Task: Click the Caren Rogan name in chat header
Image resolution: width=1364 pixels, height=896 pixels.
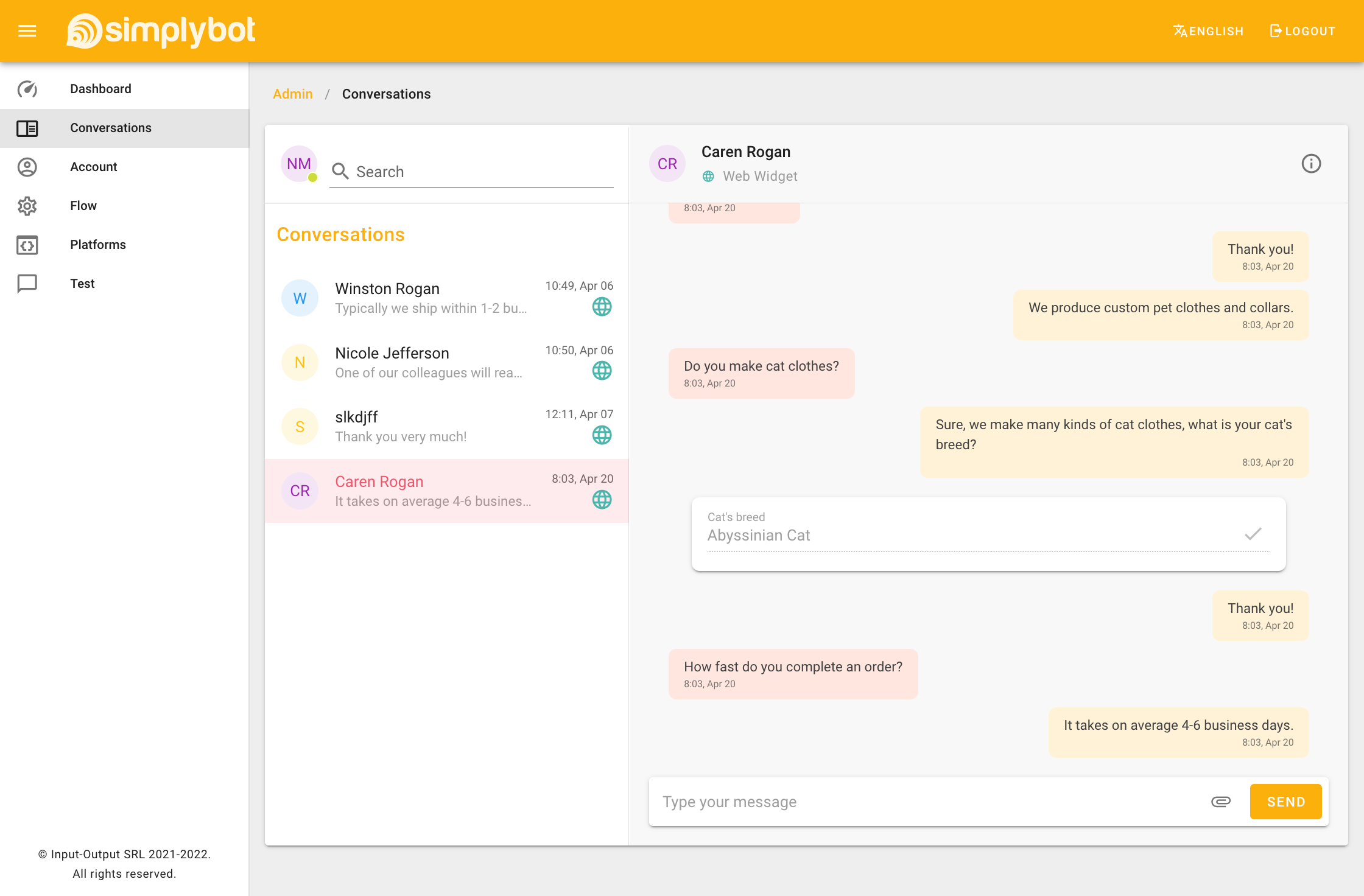Action: tap(746, 152)
